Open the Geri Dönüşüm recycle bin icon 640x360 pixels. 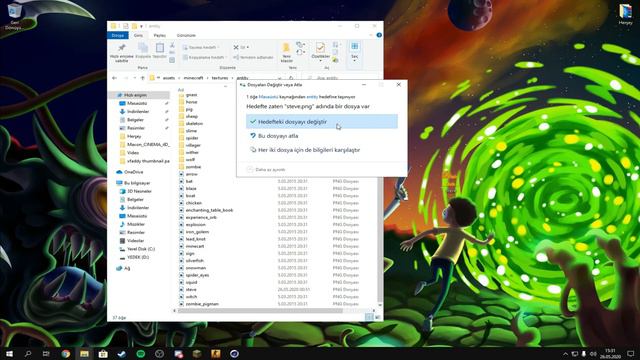click(14, 16)
